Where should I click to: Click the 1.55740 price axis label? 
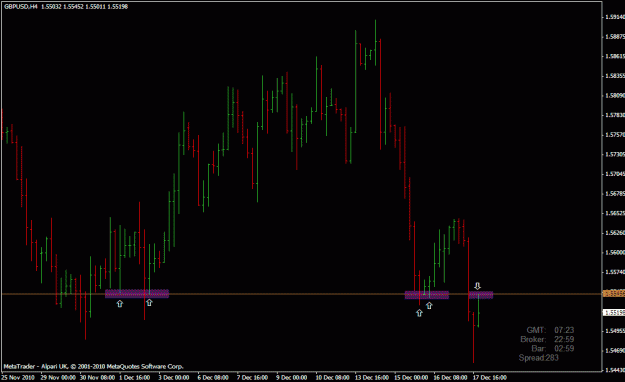tap(615, 272)
